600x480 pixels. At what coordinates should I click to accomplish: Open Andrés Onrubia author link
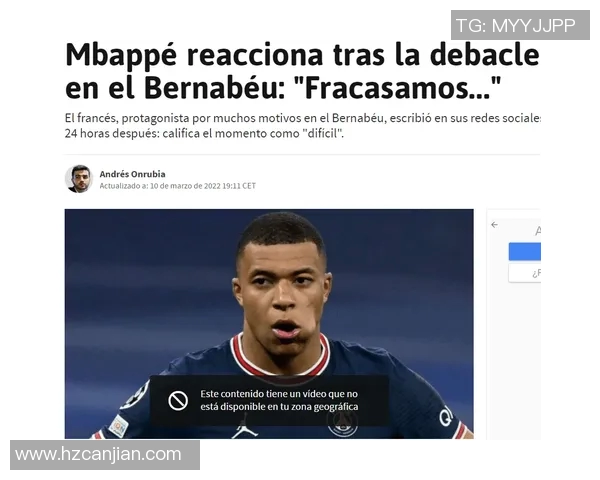(x=132, y=174)
